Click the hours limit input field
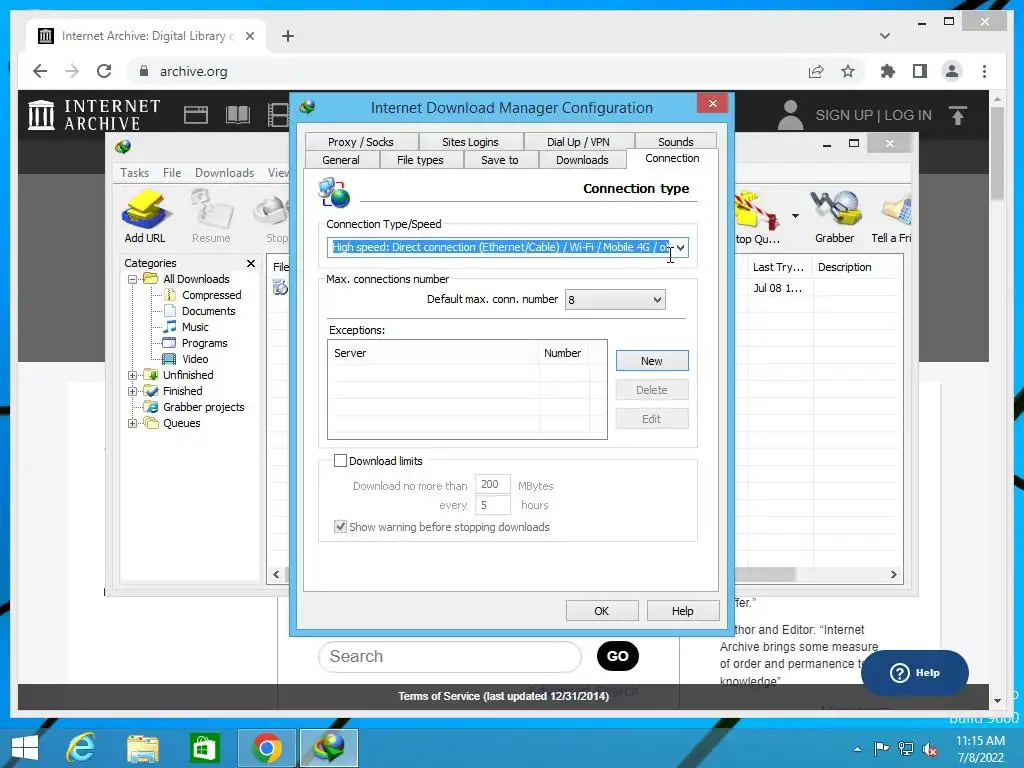This screenshot has width=1024, height=768. coord(492,505)
